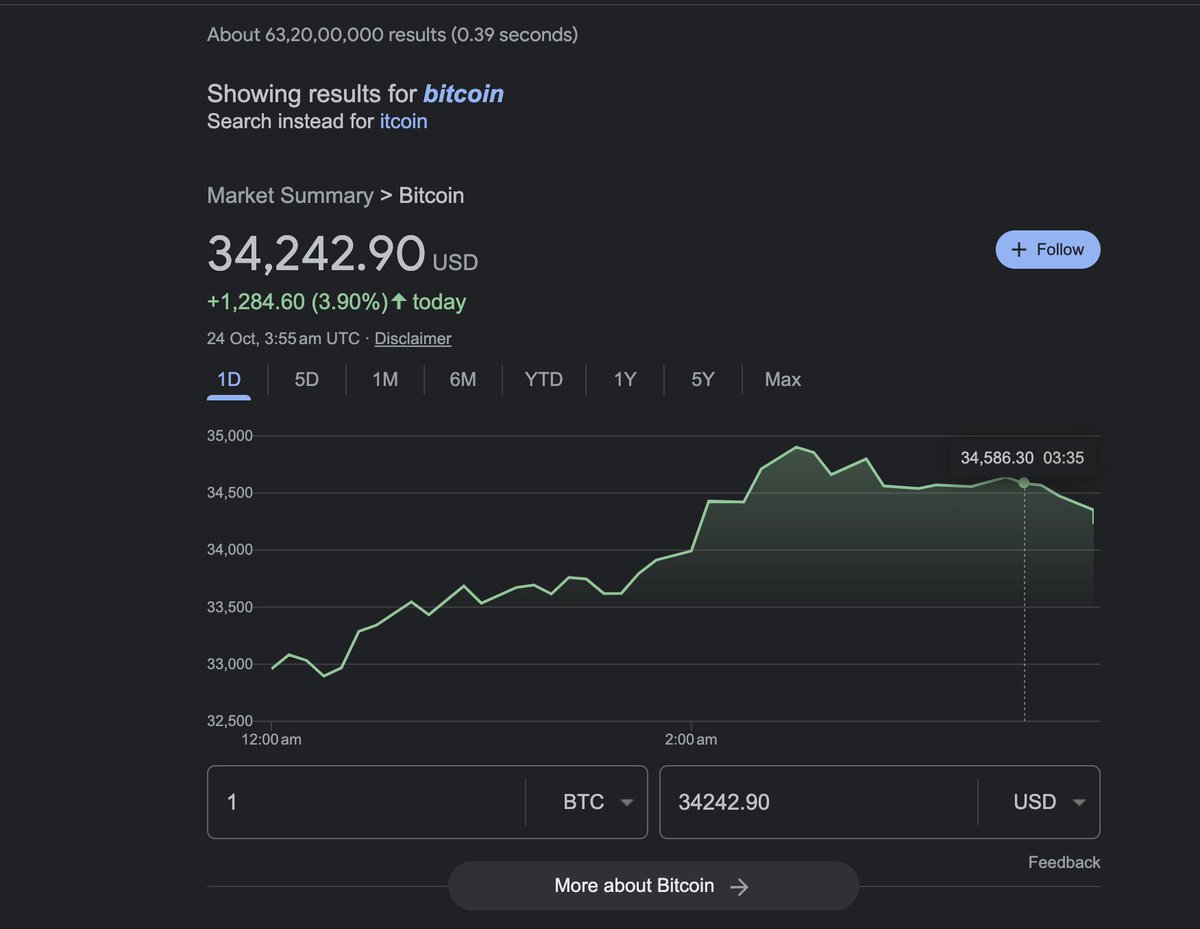This screenshot has width=1200, height=929.
Task: Click the BTC amount input field
Action: pyautogui.click(x=366, y=802)
